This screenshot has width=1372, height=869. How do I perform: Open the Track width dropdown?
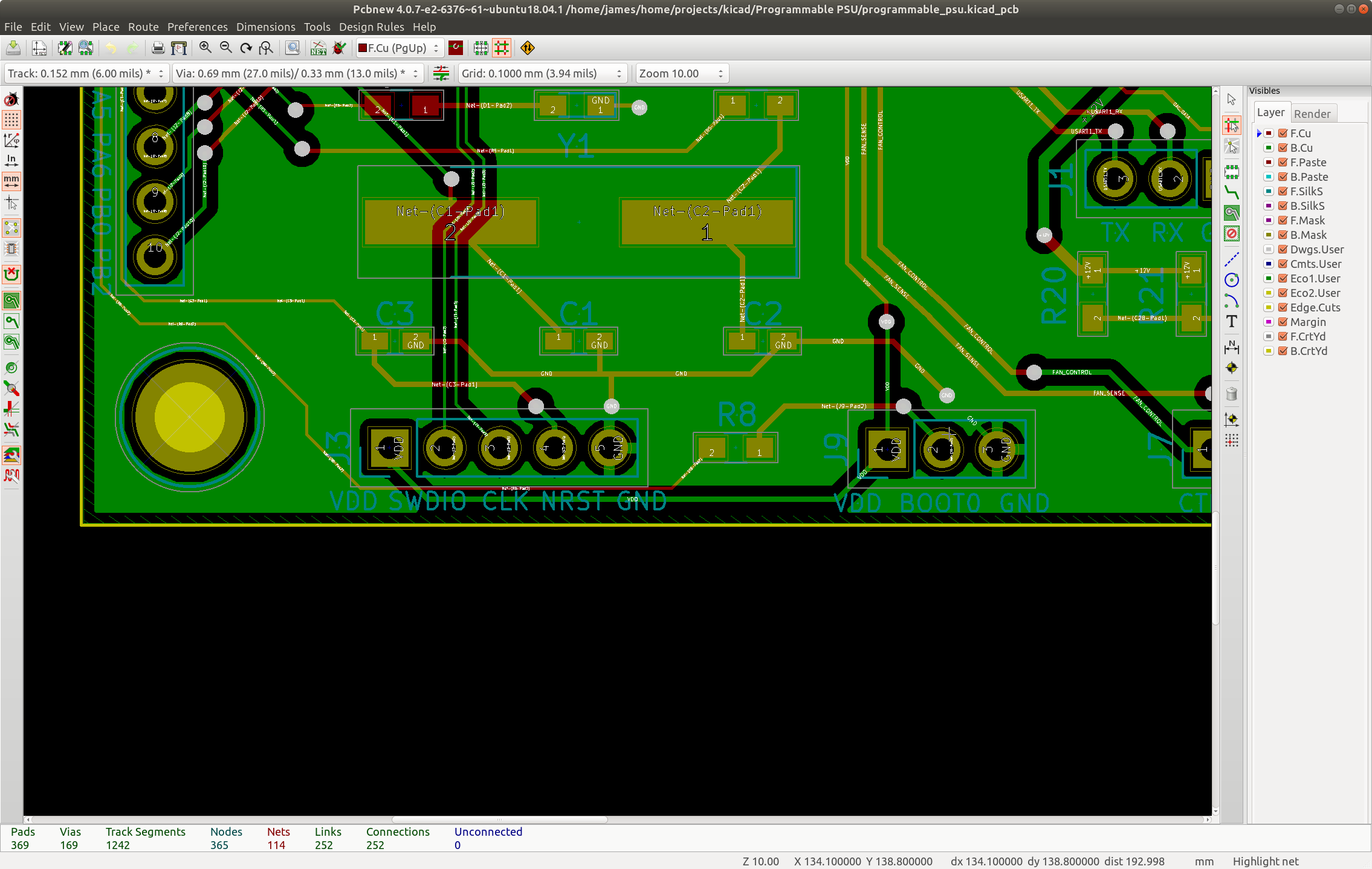click(x=86, y=74)
